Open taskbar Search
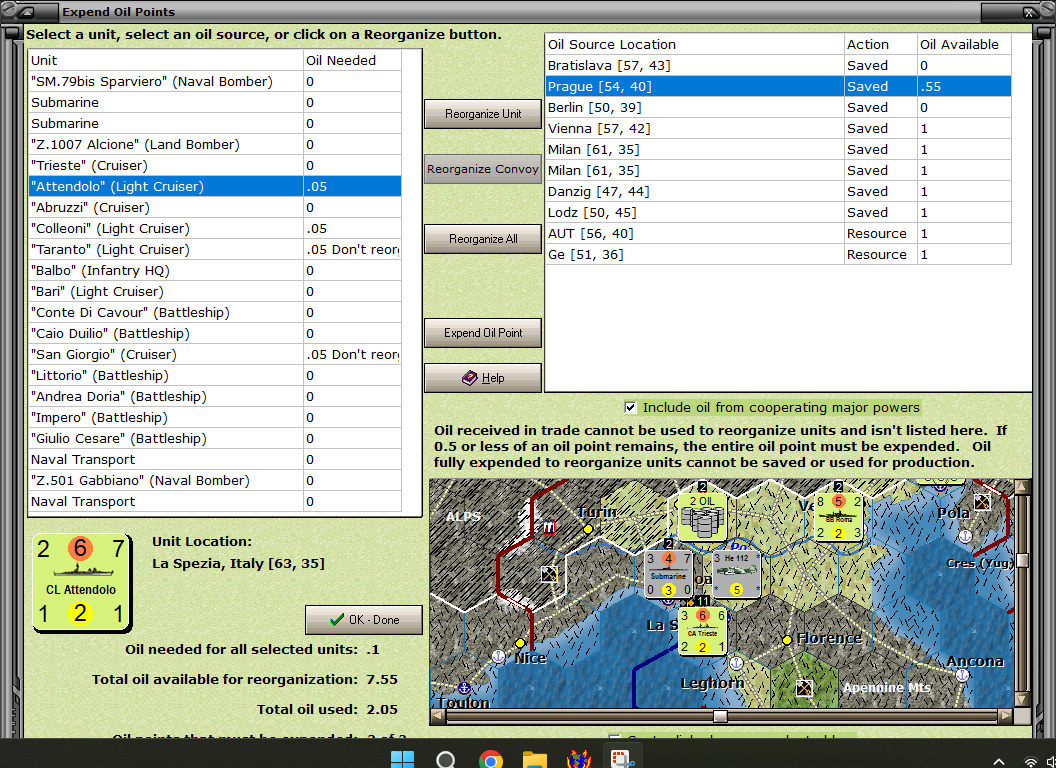Screen dimensions: 1056x768 coord(446,760)
